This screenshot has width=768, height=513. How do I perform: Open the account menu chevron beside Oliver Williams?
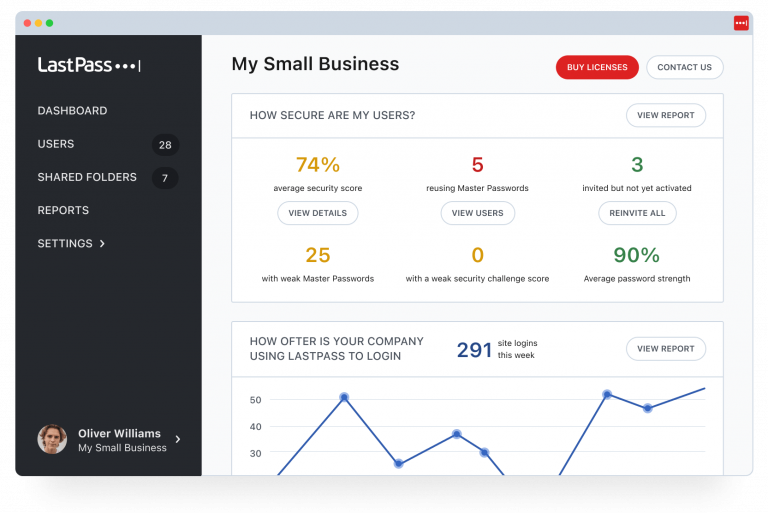[x=178, y=439]
